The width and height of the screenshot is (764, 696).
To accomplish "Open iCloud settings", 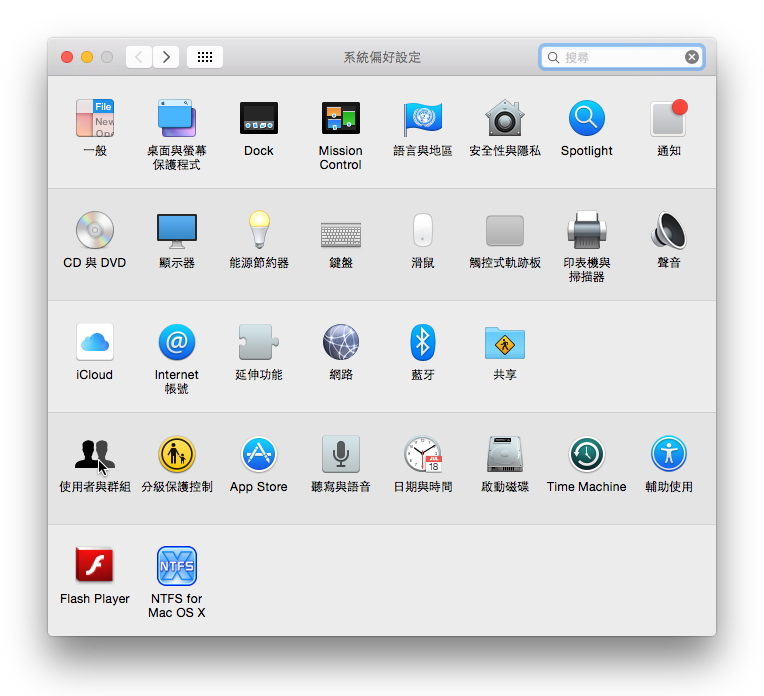I will [94, 343].
